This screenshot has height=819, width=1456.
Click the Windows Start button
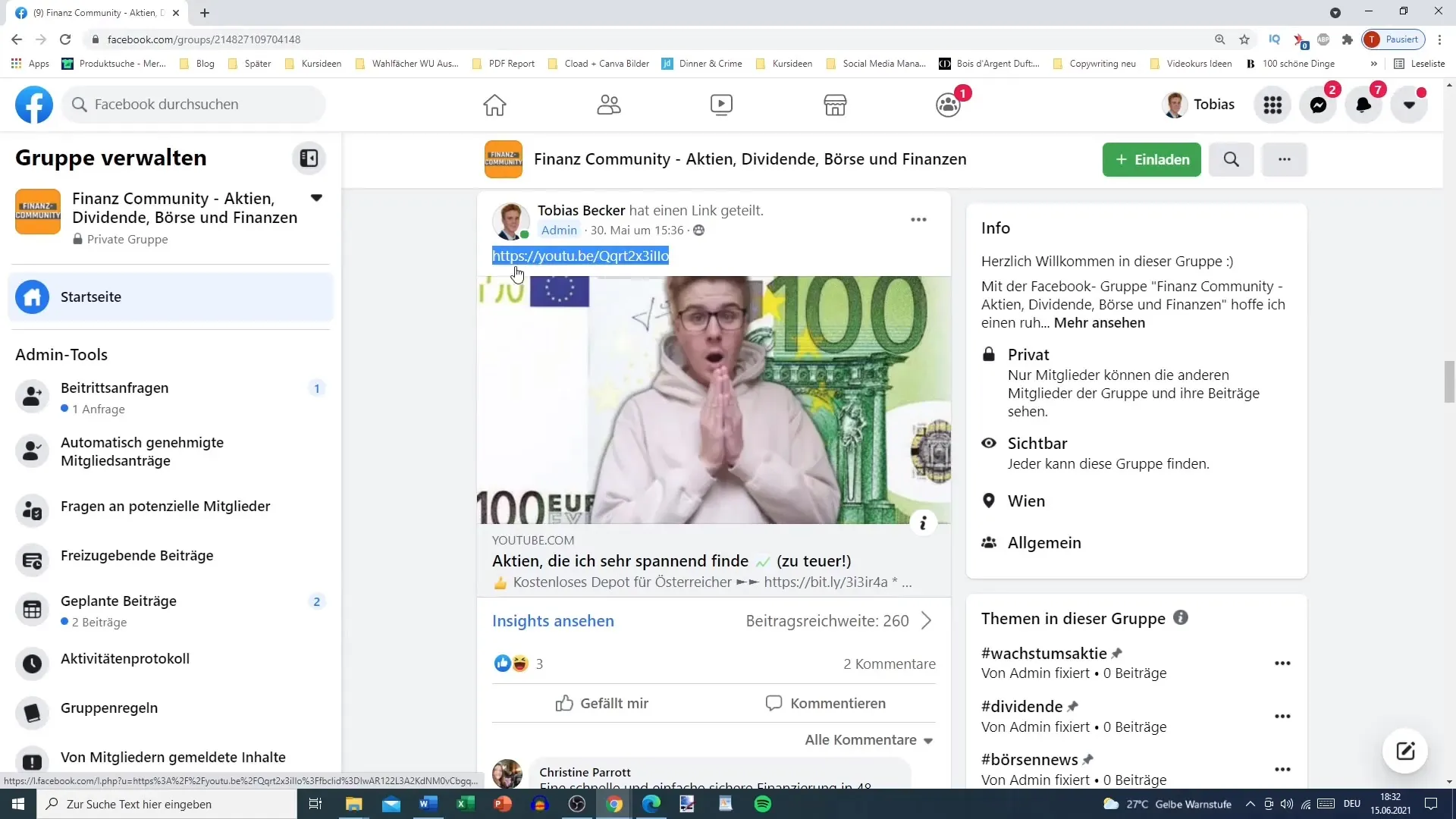18,804
